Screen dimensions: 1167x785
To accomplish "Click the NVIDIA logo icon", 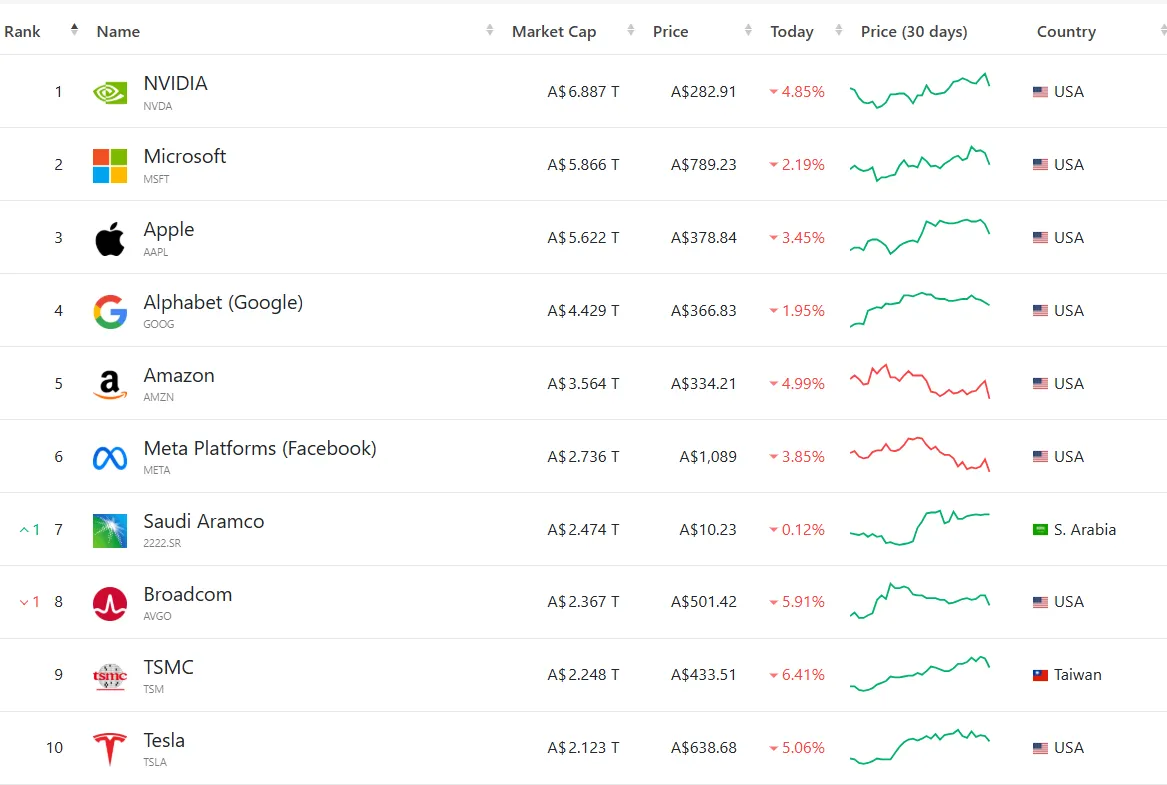I will [x=110, y=92].
